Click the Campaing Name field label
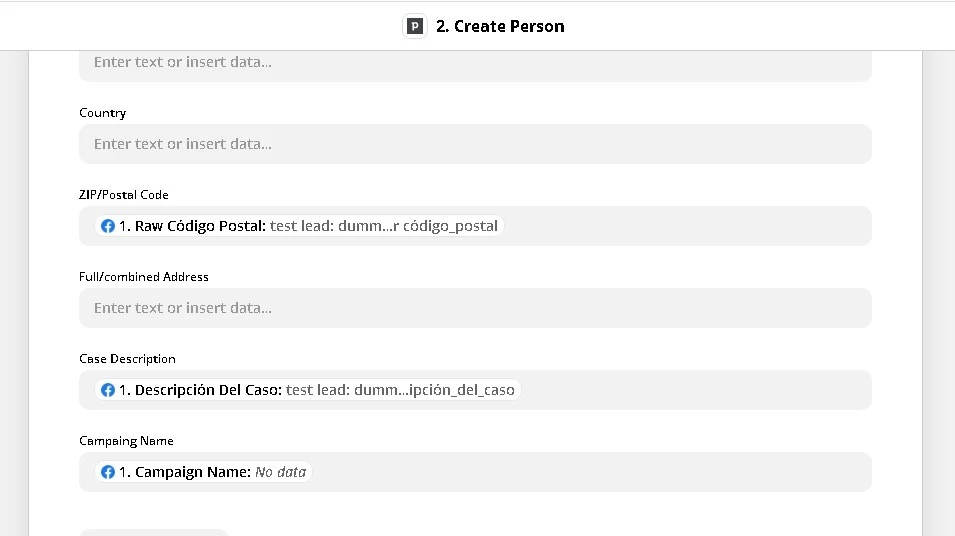Image resolution: width=955 pixels, height=536 pixels. click(x=126, y=441)
